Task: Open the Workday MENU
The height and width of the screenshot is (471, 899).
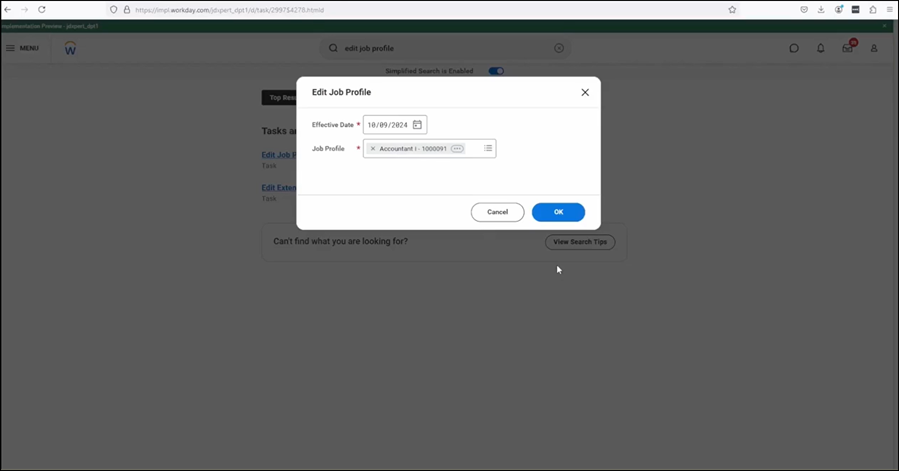Action: 22,48
